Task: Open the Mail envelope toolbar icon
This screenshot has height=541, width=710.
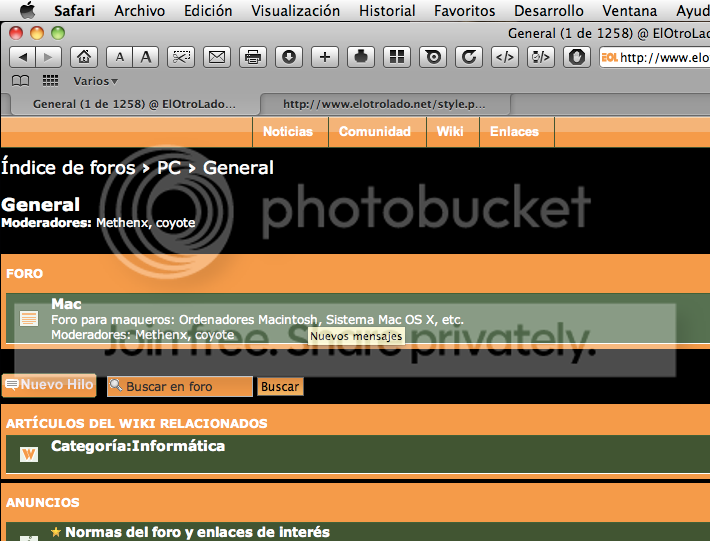Action: (216, 57)
